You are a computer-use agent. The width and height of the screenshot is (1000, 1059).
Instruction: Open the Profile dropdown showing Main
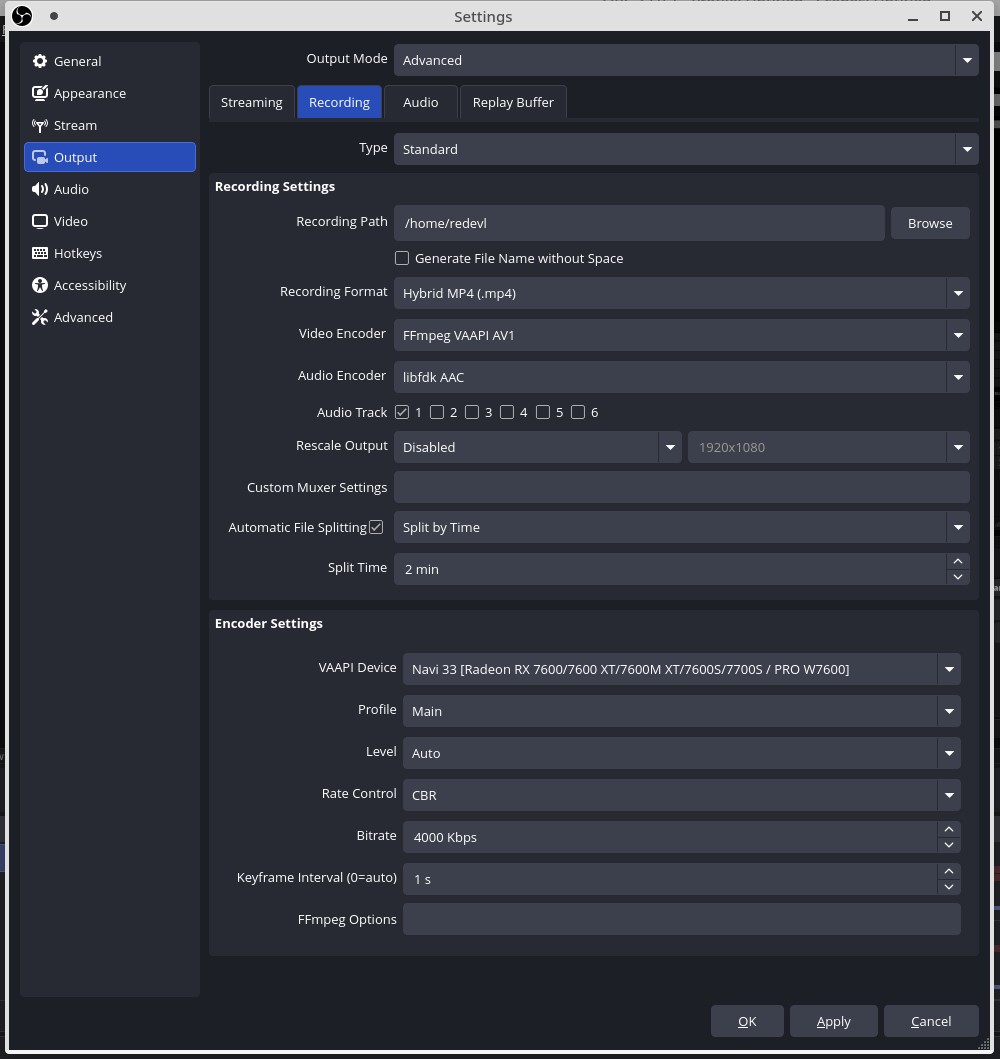[682, 711]
